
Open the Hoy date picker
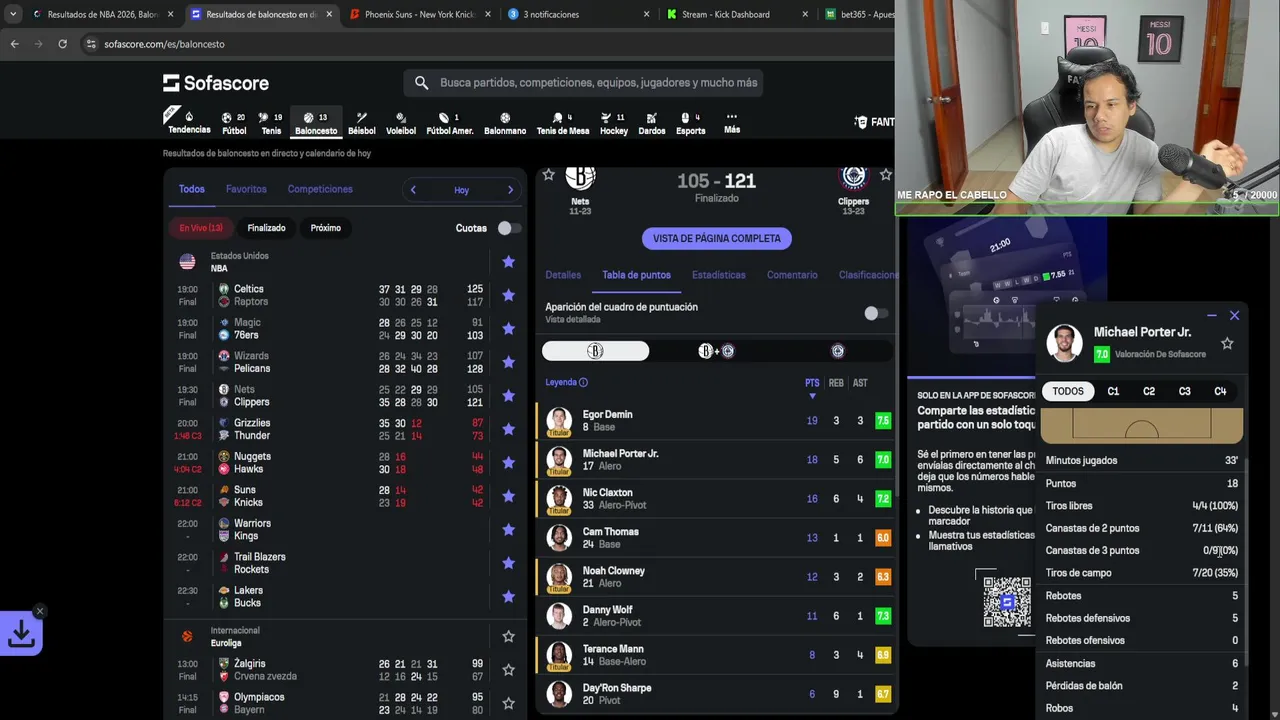(x=461, y=190)
